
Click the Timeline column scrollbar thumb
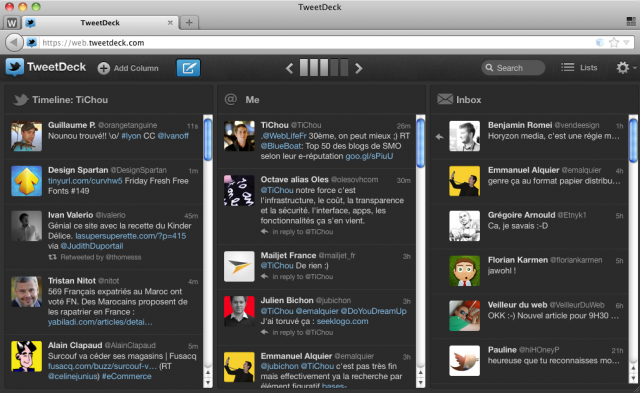208,139
